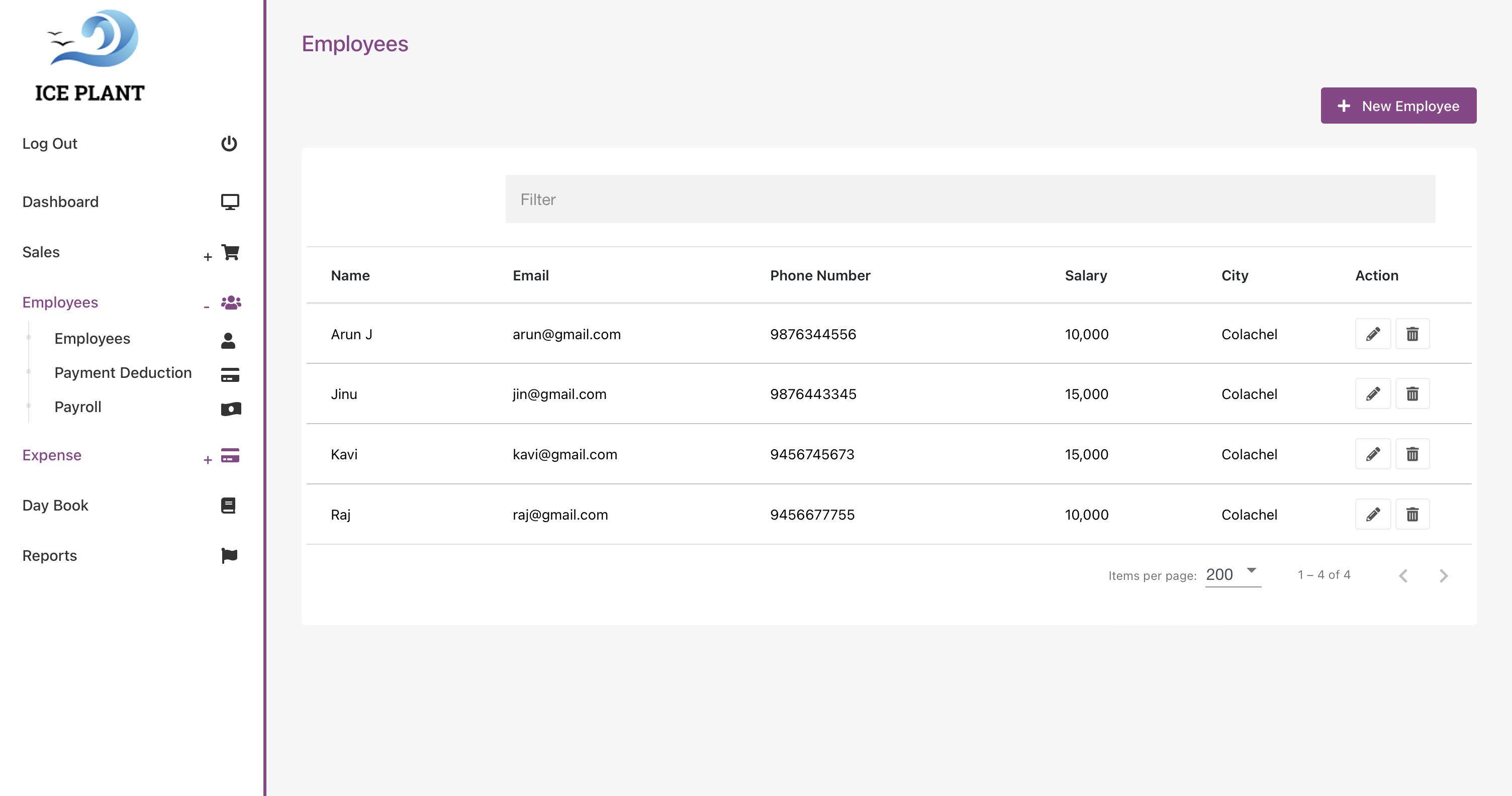Go to next page of employees
1512x796 pixels.
(x=1443, y=575)
